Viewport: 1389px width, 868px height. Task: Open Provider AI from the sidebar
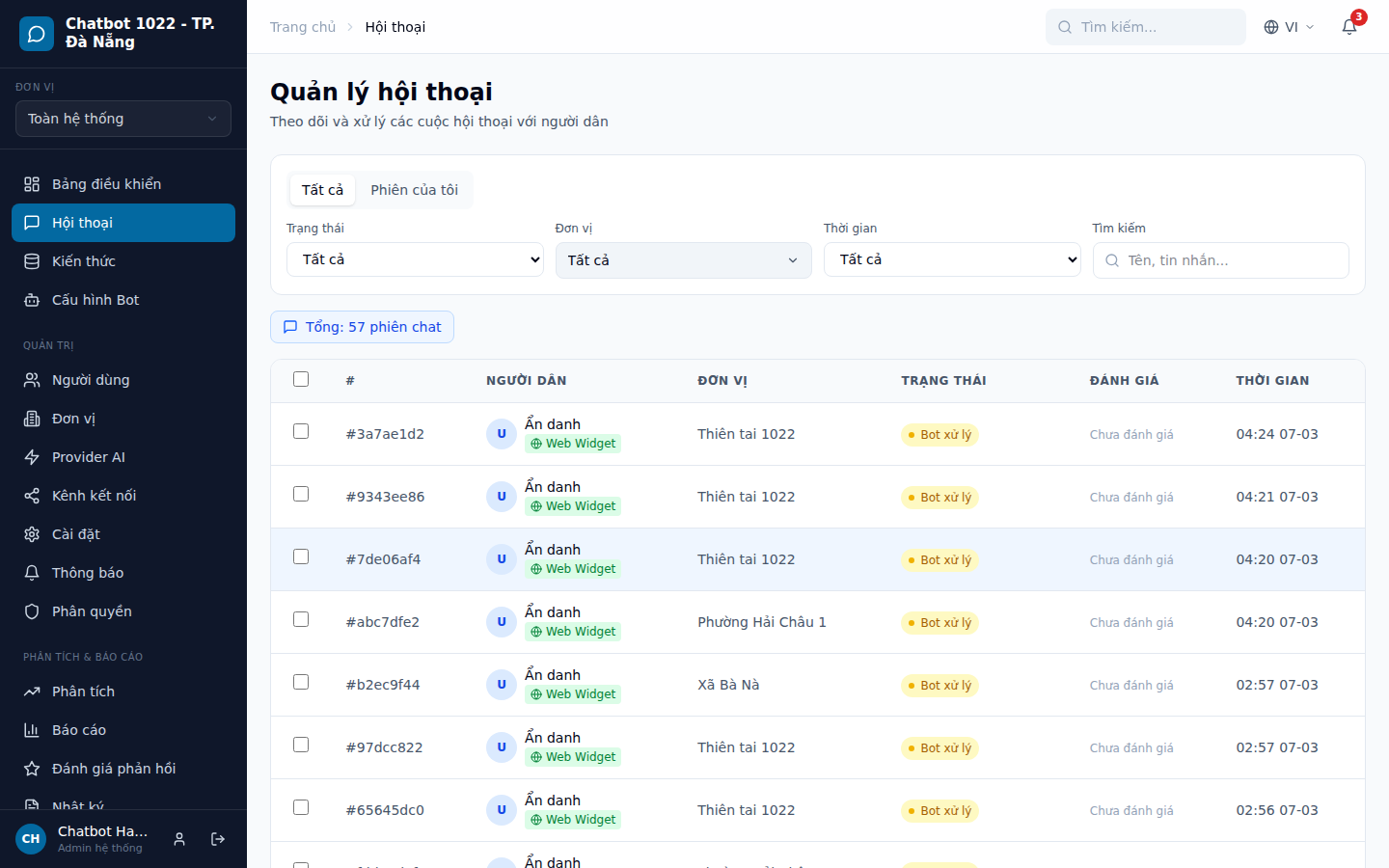pos(89,457)
